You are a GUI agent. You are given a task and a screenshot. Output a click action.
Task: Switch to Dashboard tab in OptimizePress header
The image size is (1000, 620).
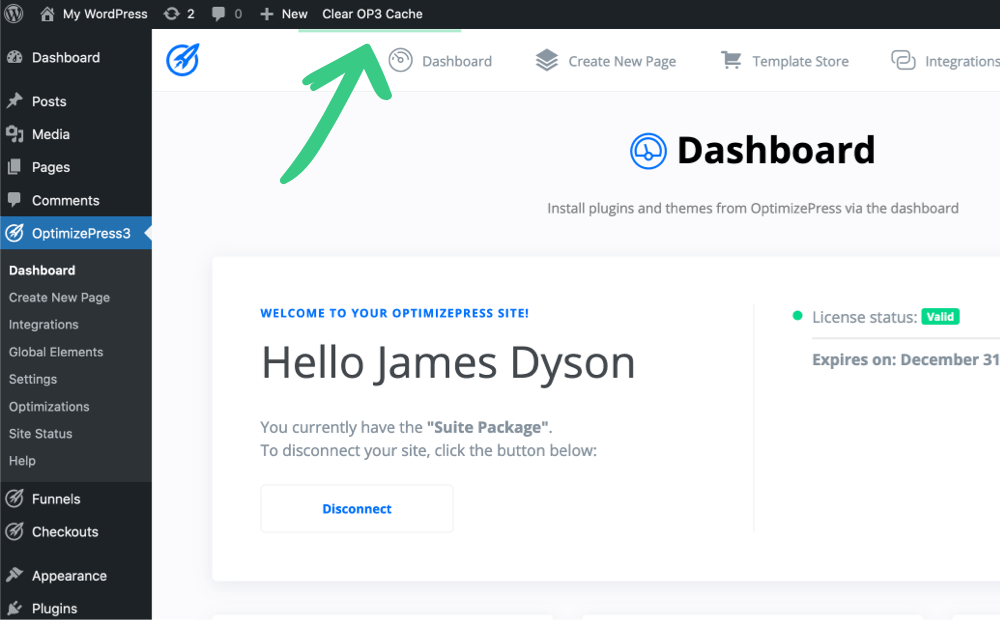click(x=441, y=61)
